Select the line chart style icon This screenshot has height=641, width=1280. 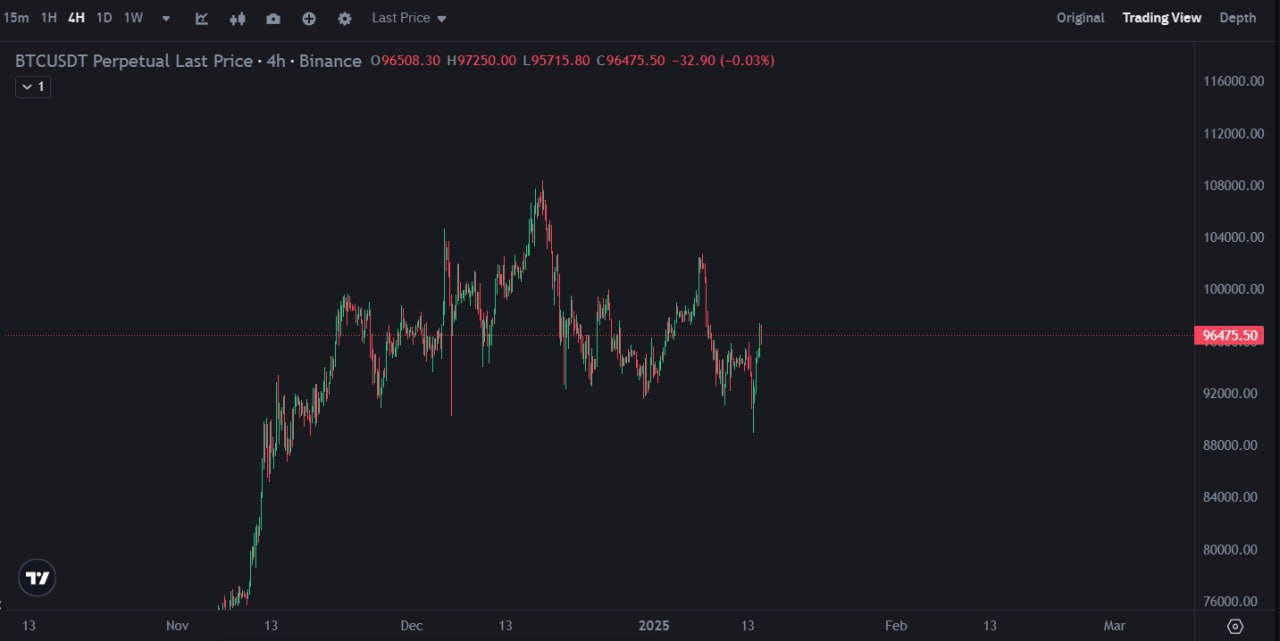click(x=201, y=18)
